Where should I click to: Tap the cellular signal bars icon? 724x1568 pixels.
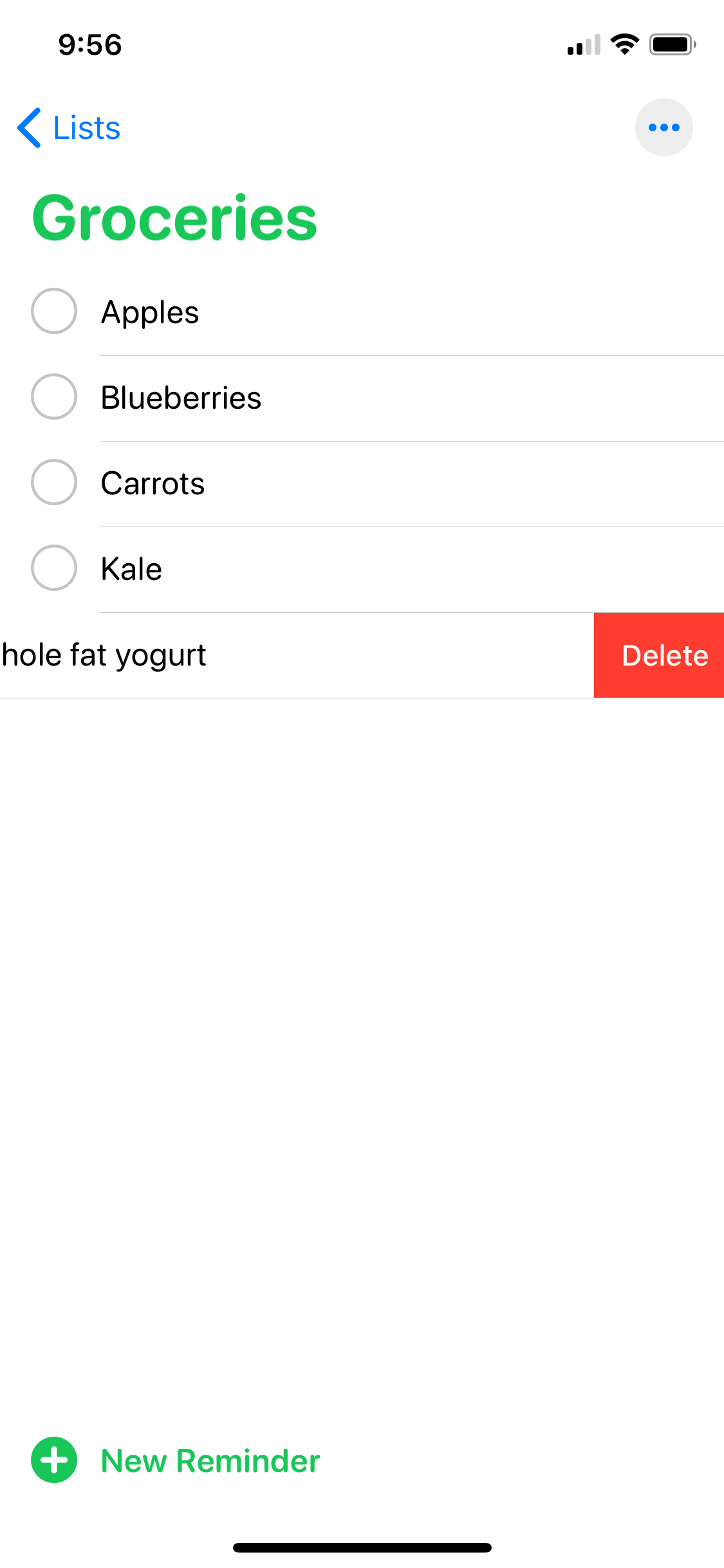click(584, 44)
